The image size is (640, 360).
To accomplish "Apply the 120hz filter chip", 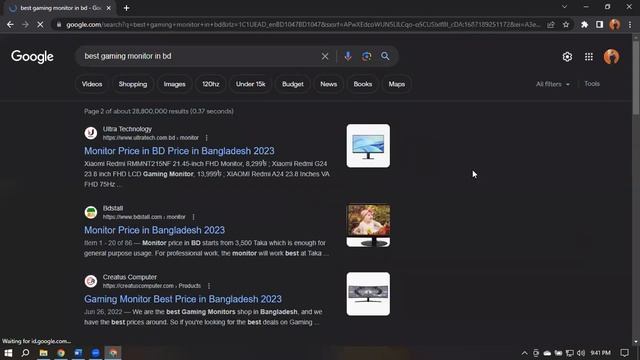I will (211, 84).
